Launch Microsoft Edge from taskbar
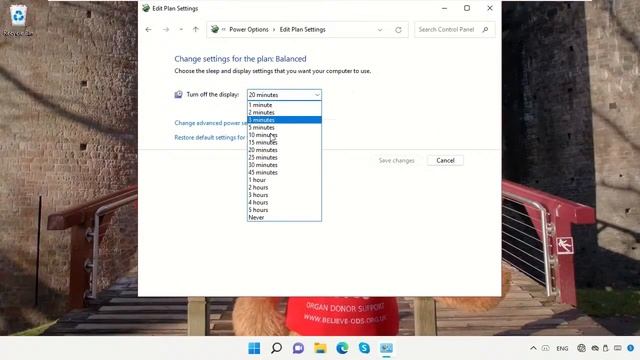 click(x=342, y=348)
